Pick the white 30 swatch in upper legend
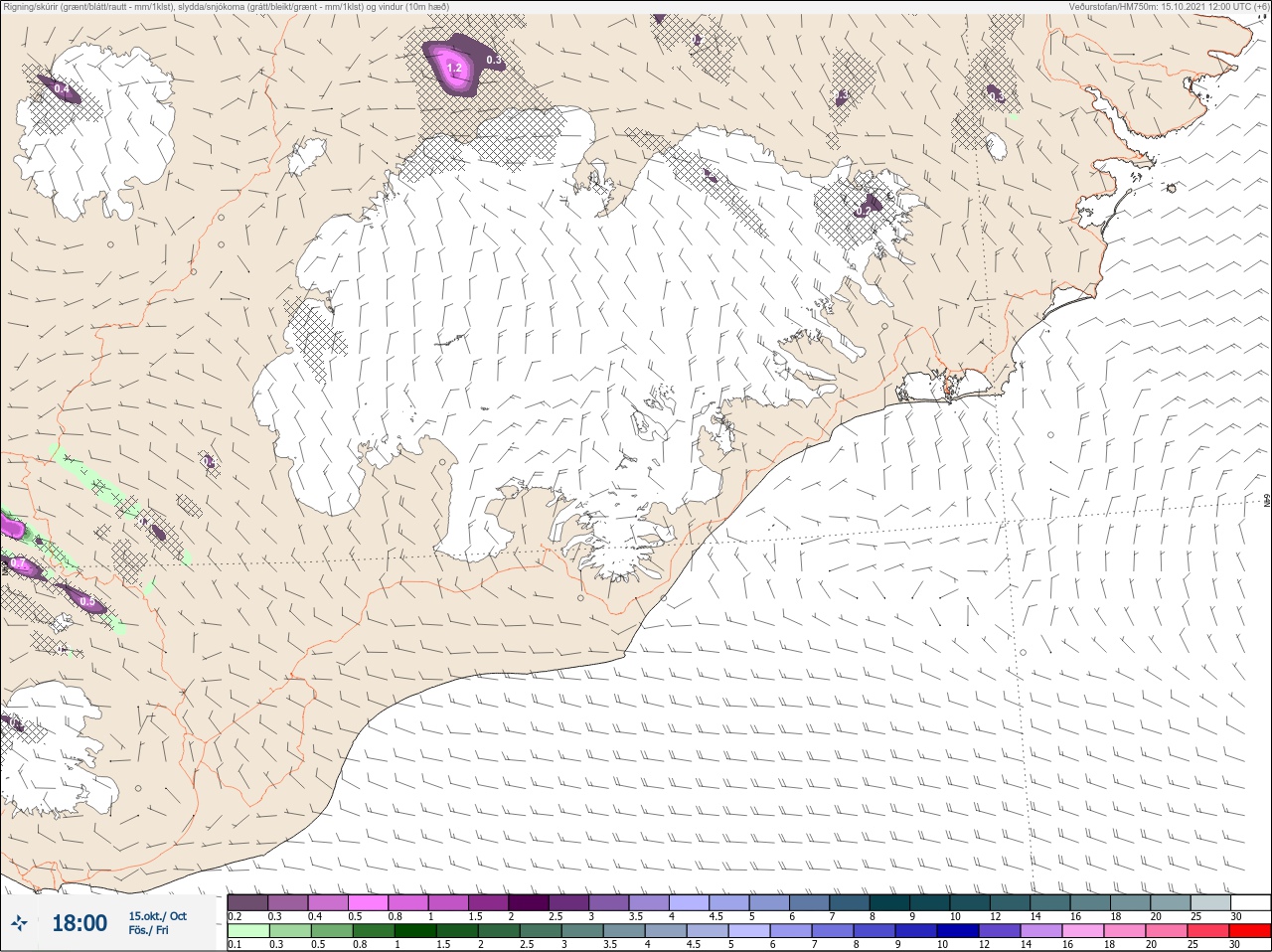Viewport: 1272px width, 952px height. click(1250, 902)
